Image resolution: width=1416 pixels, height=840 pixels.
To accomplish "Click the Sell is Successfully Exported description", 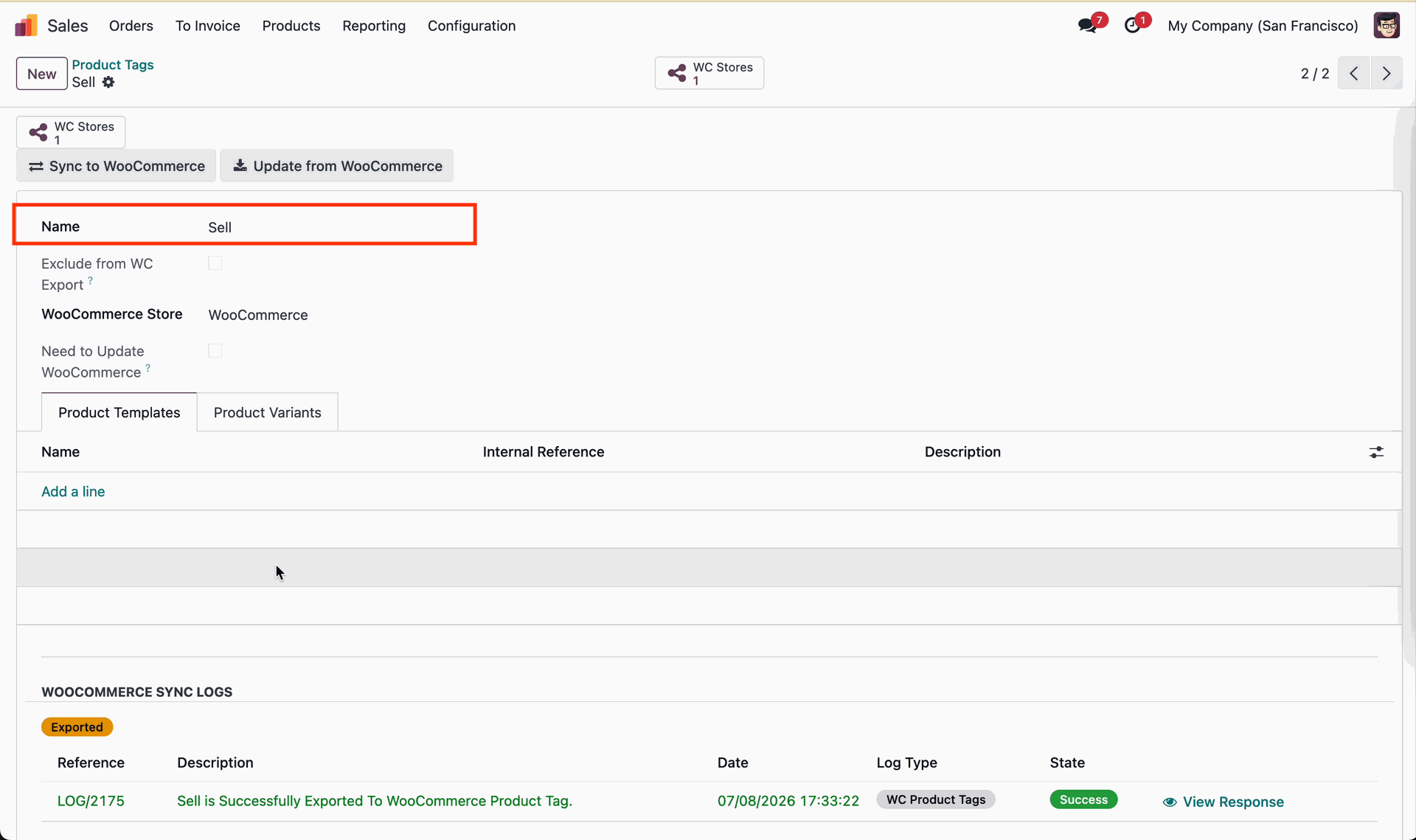I will click(375, 801).
